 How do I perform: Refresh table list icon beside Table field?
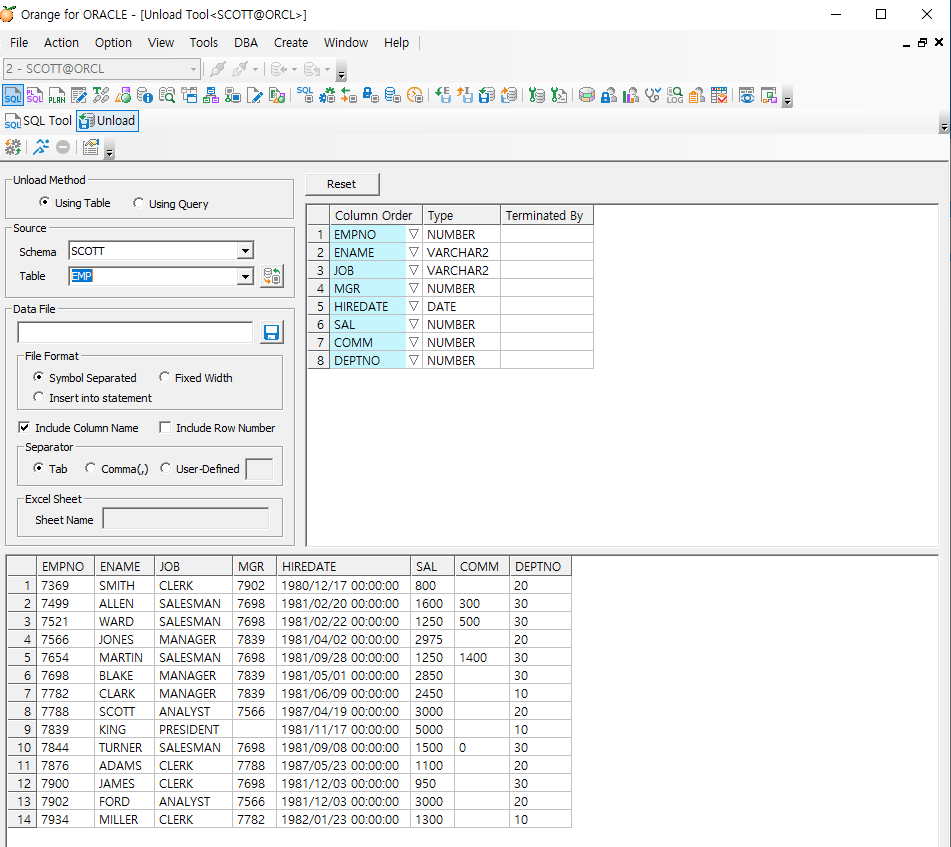point(272,276)
